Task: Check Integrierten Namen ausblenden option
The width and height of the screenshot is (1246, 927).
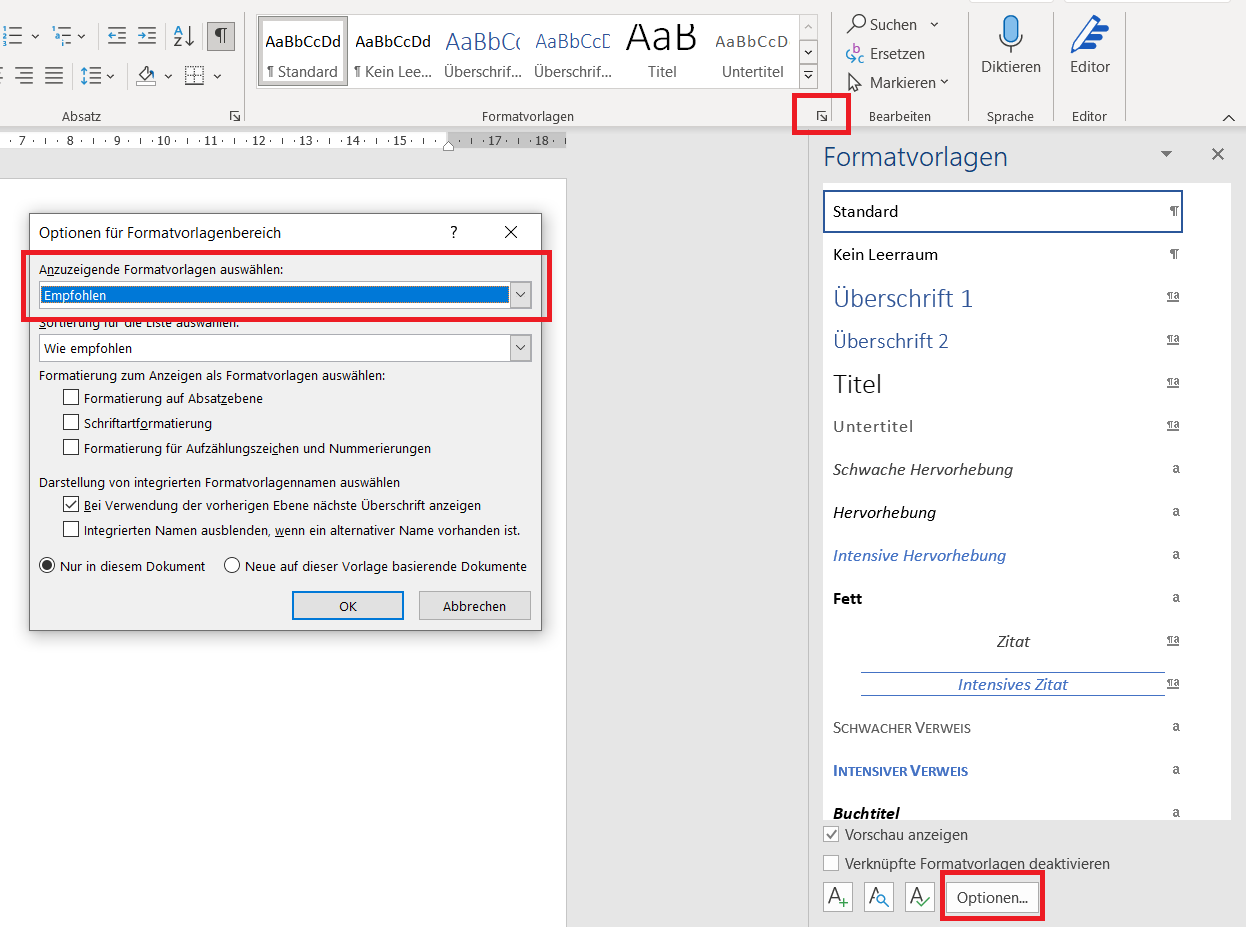Action: pos(71,530)
